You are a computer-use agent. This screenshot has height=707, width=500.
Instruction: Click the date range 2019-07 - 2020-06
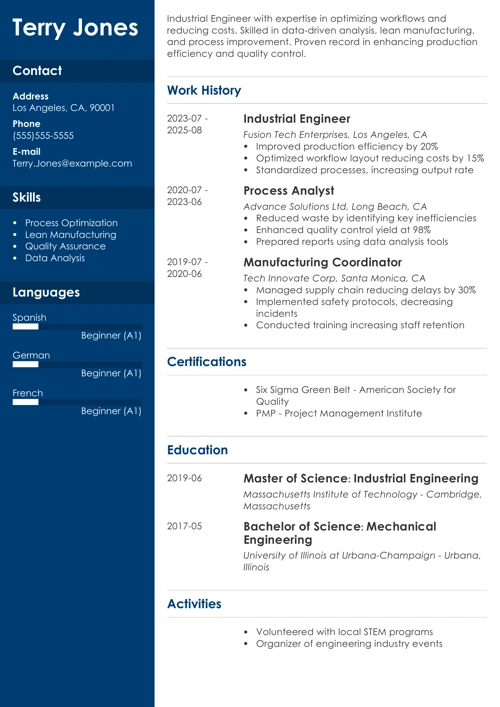(x=187, y=268)
